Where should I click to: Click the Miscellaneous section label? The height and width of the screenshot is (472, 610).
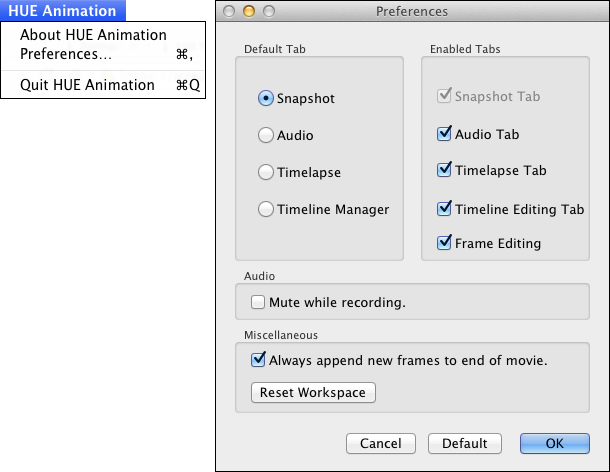[281, 335]
